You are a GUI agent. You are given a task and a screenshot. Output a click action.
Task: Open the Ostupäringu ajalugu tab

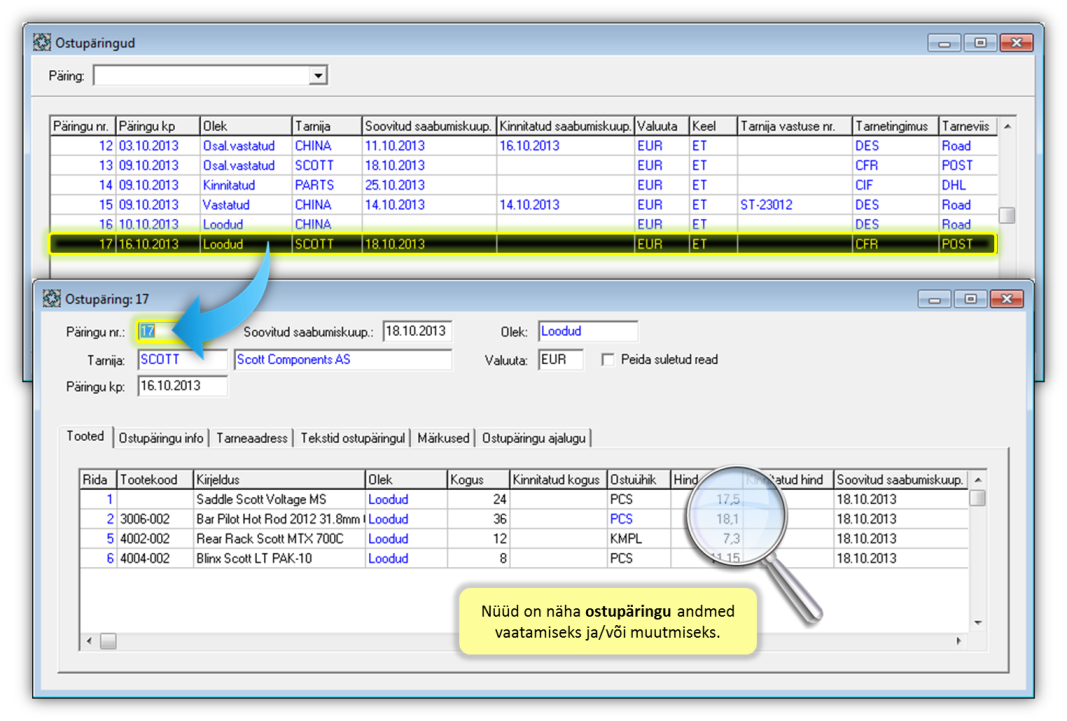point(534,438)
